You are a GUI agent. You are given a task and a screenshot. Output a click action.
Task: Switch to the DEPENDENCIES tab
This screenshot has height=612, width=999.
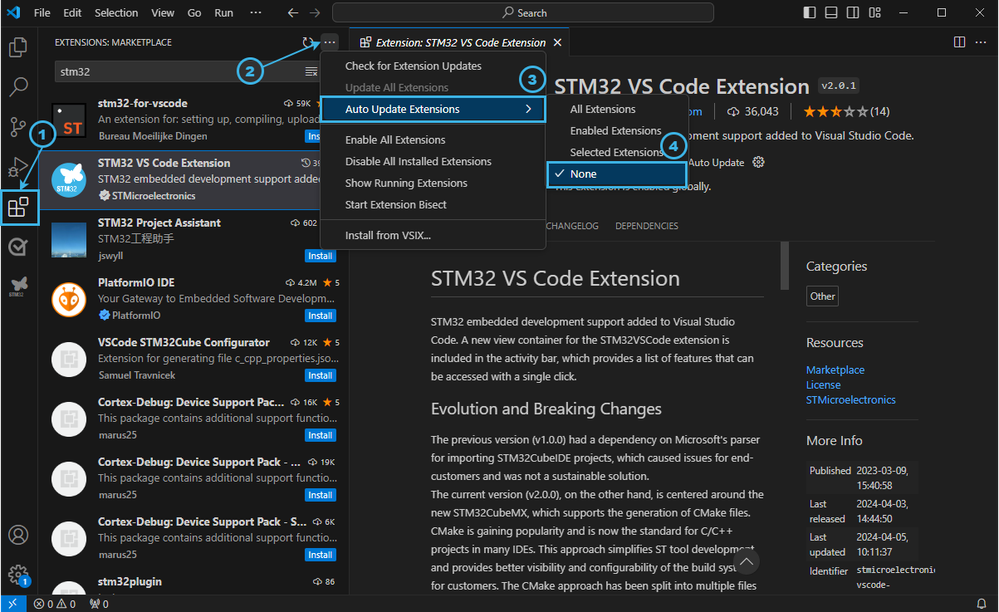[646, 226]
